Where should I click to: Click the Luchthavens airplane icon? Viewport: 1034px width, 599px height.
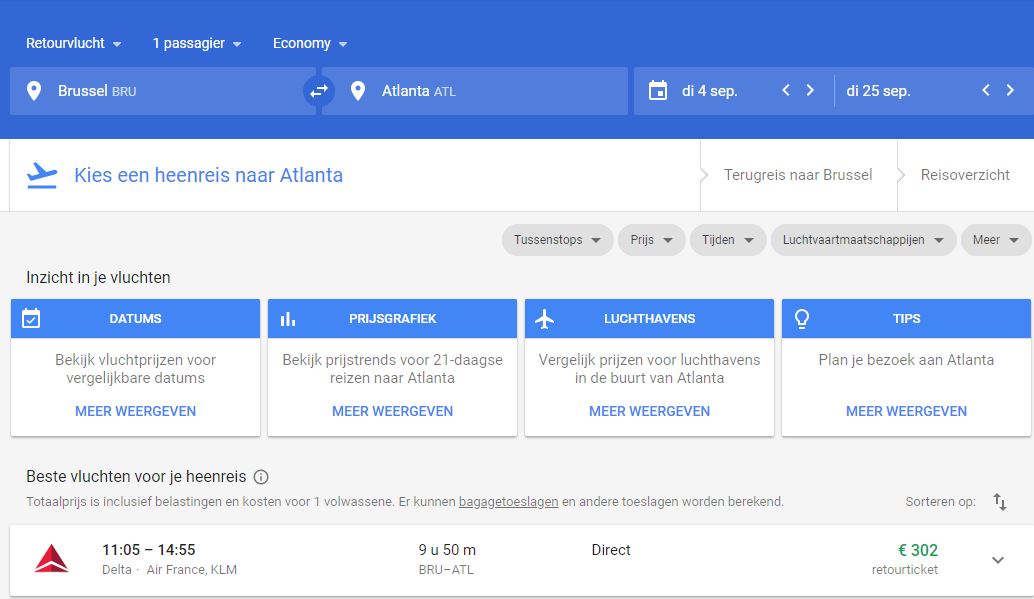coord(545,319)
